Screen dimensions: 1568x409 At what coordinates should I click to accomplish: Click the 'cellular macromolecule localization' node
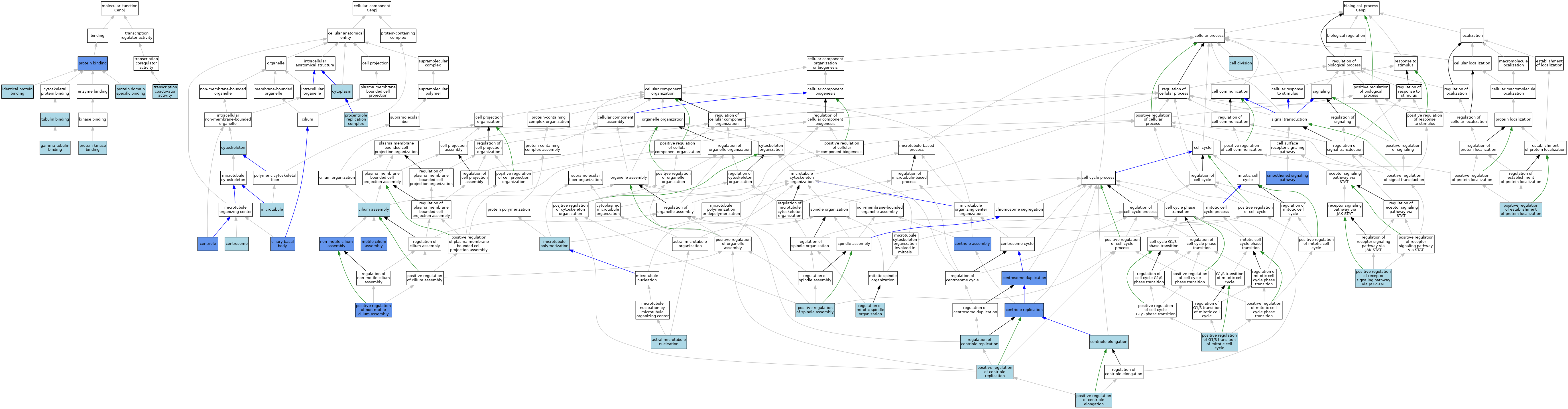coord(1513,91)
